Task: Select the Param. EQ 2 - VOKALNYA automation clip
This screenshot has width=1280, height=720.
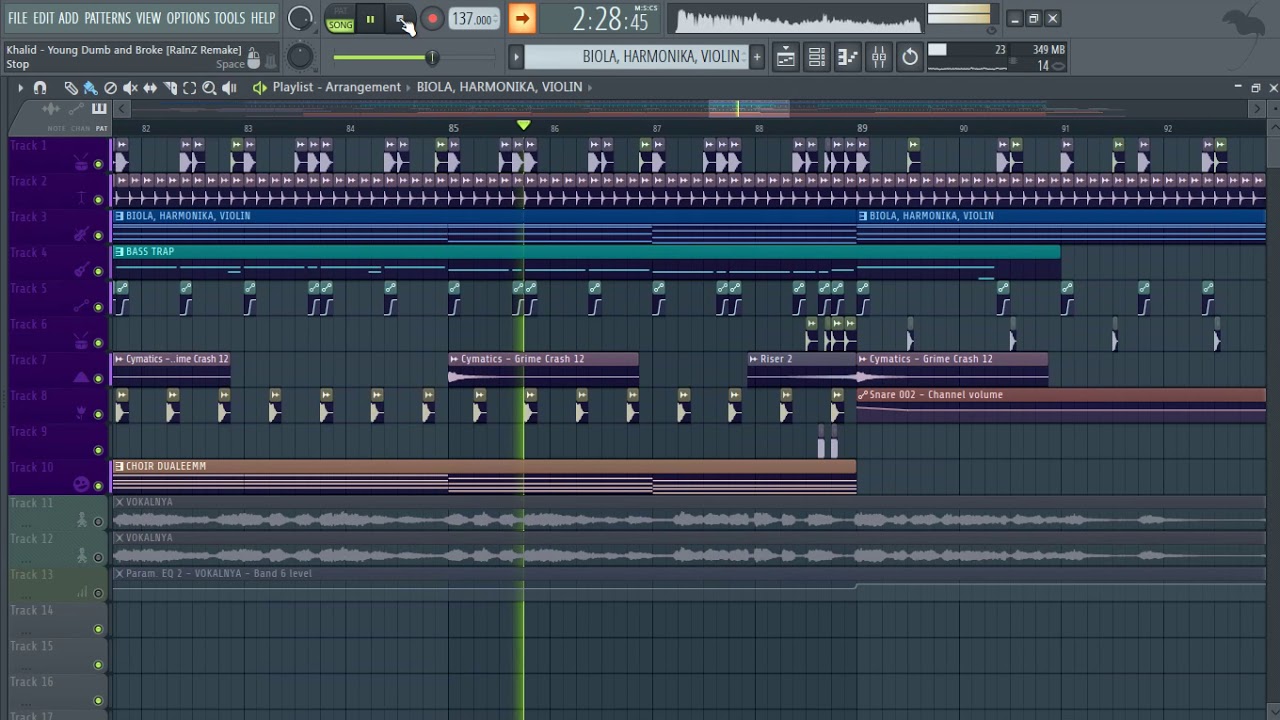Action: click(689, 584)
